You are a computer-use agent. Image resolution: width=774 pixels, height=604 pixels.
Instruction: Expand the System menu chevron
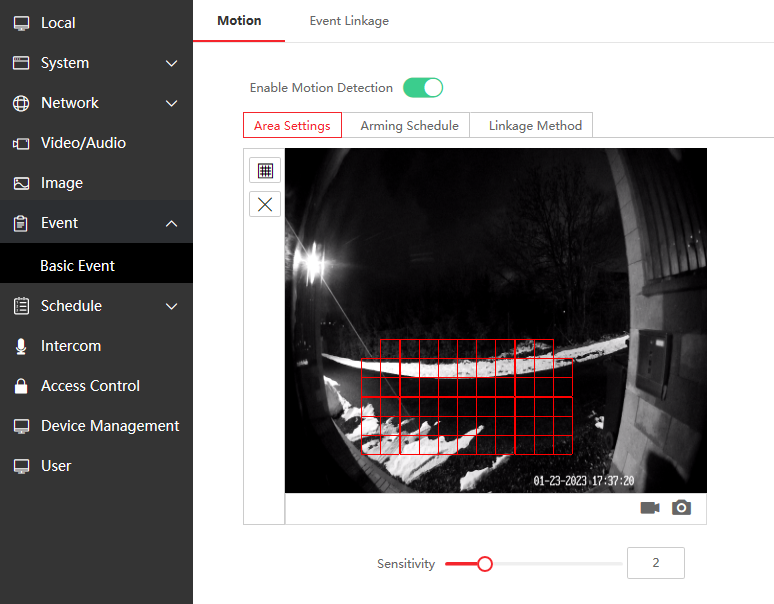[171, 63]
